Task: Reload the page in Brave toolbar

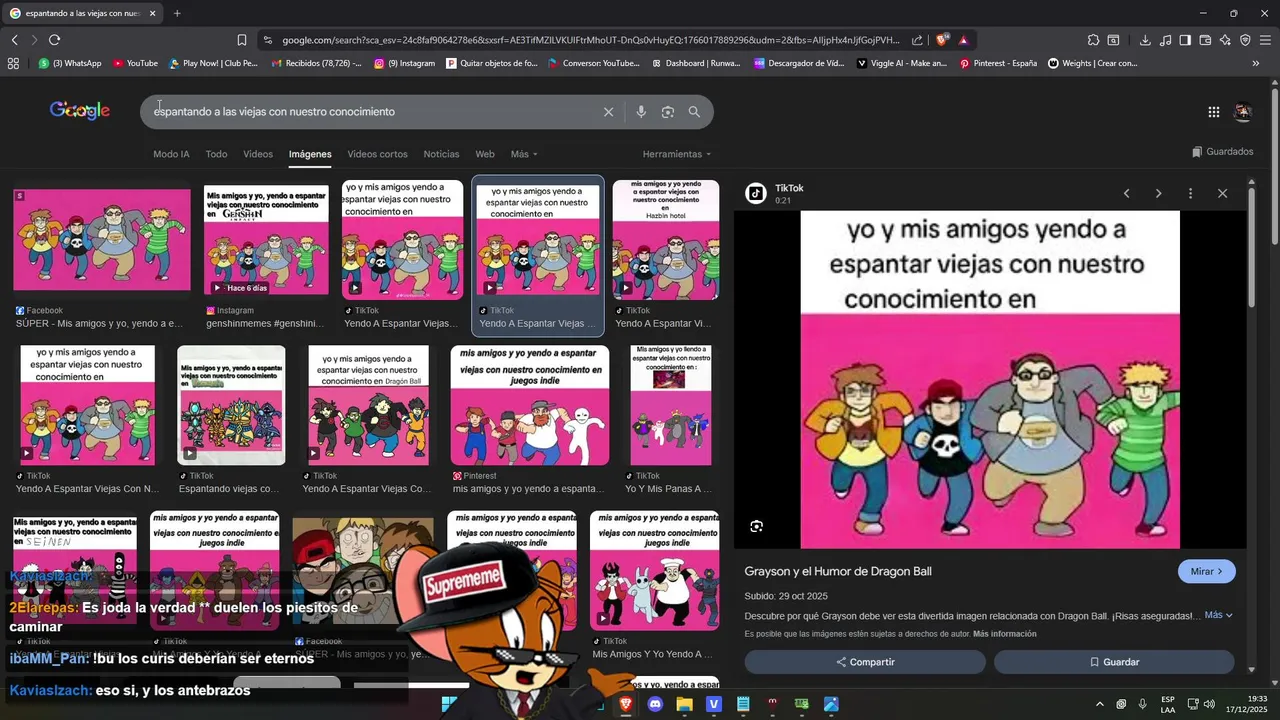Action: (x=54, y=40)
